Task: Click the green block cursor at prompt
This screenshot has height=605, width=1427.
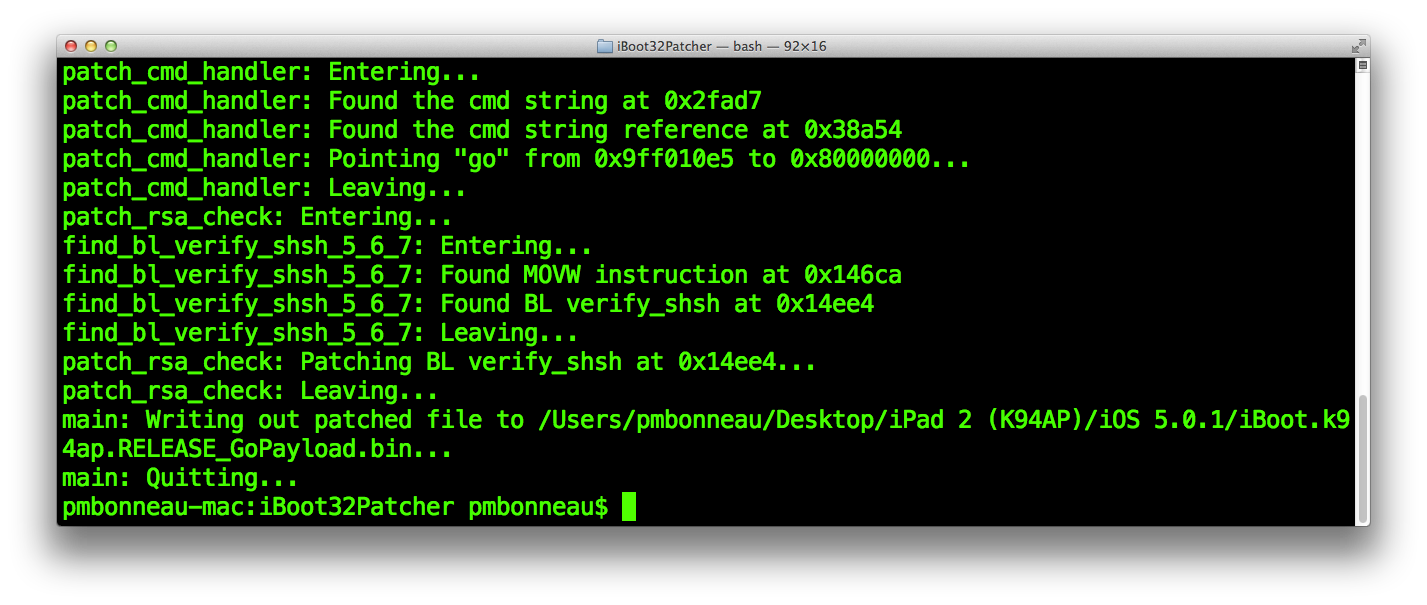Action: point(629,507)
